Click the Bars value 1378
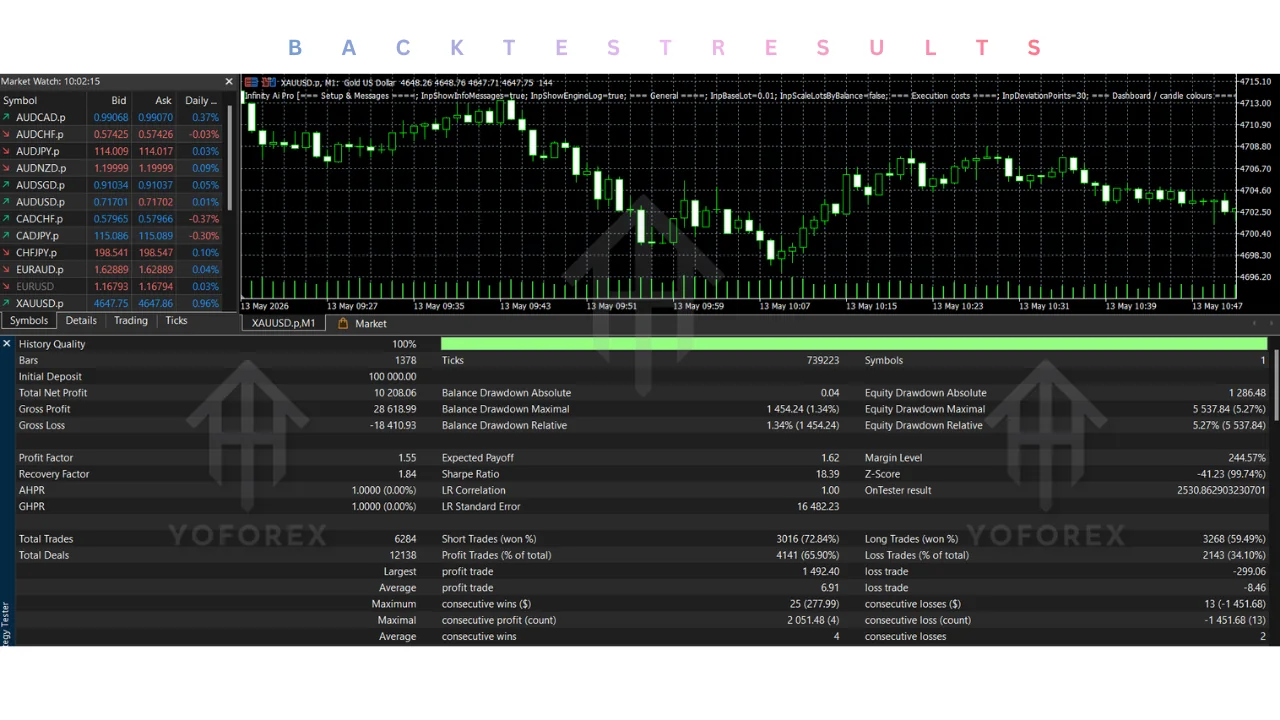Image resolution: width=1280 pixels, height=720 pixels. tap(405, 360)
